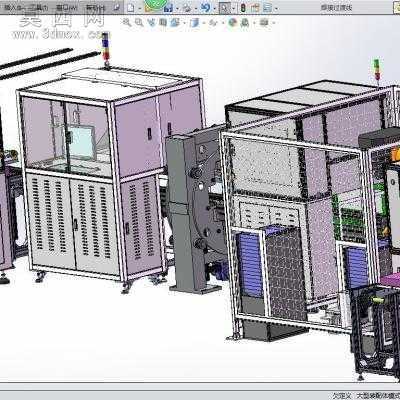Click the file properties icon
Image resolution: width=400 pixels, height=400 pixels.
(255, 8)
